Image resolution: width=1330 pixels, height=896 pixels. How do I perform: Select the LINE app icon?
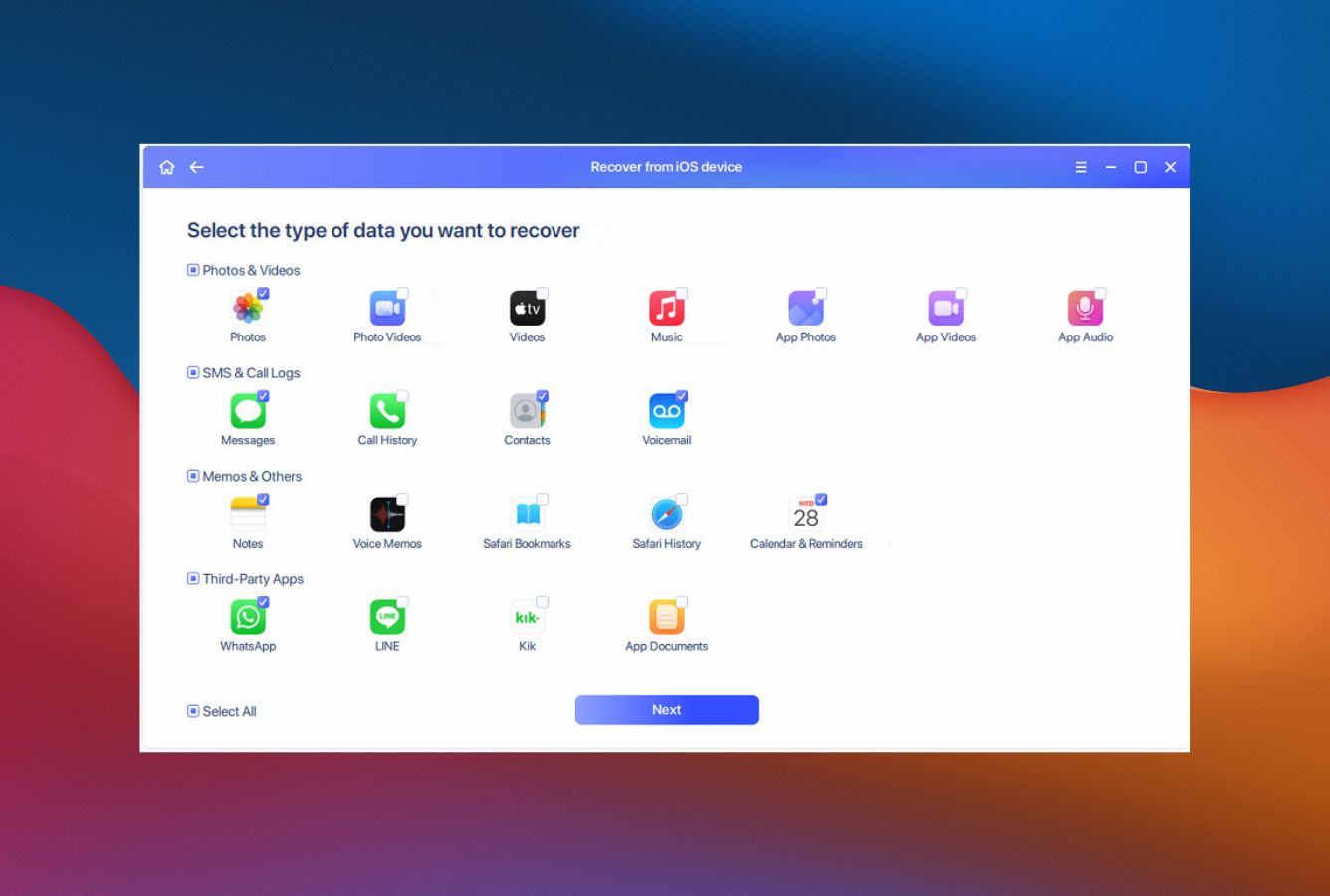tap(387, 617)
